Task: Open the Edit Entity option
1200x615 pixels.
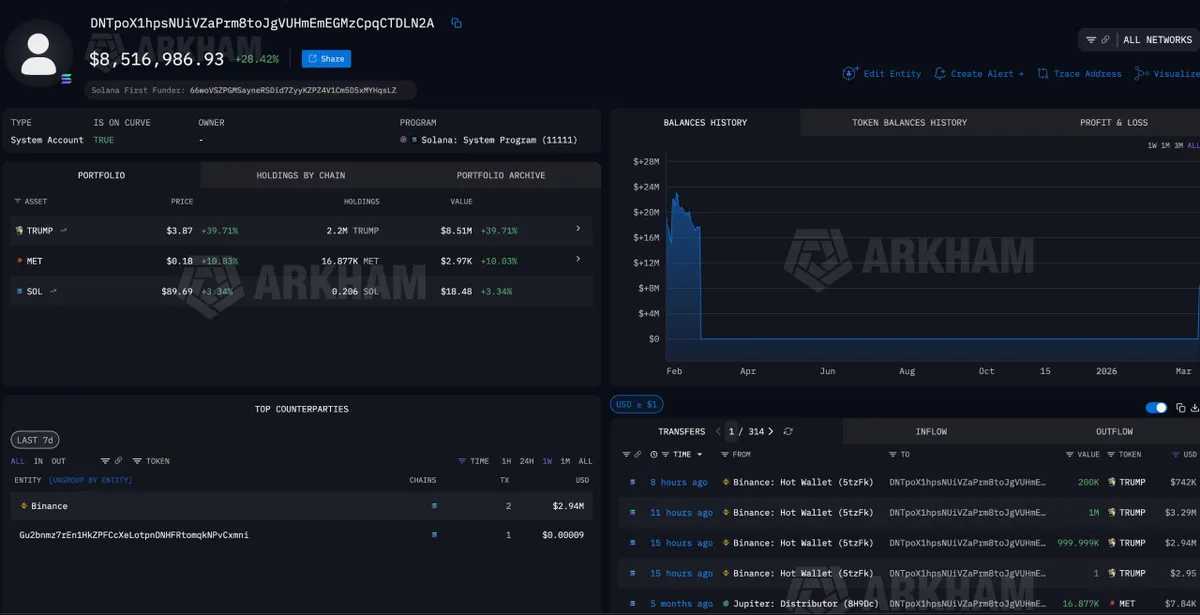Action: click(882, 73)
